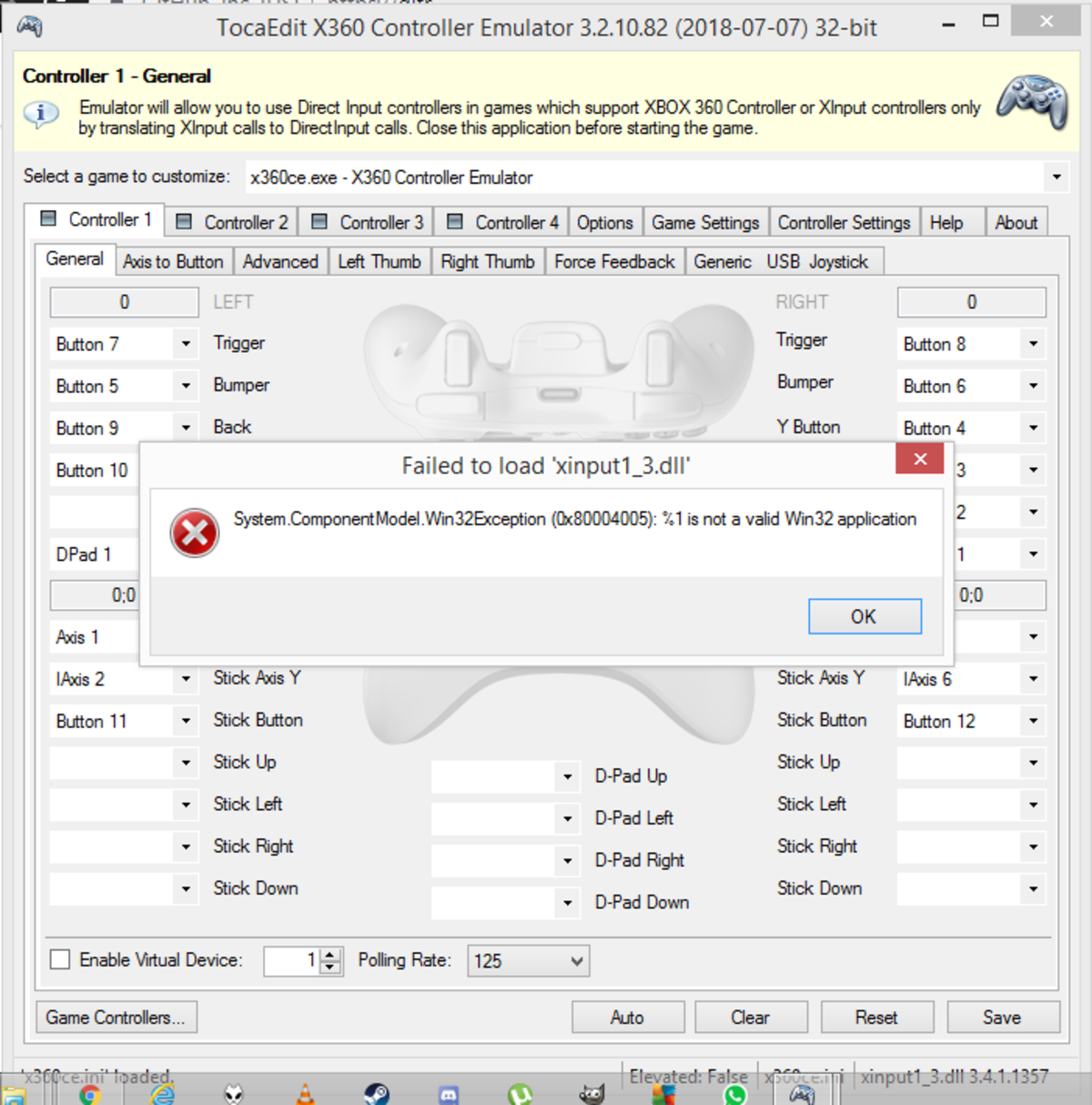Click the app icon in the title bar
The height and width of the screenshot is (1105, 1092).
tap(30, 26)
